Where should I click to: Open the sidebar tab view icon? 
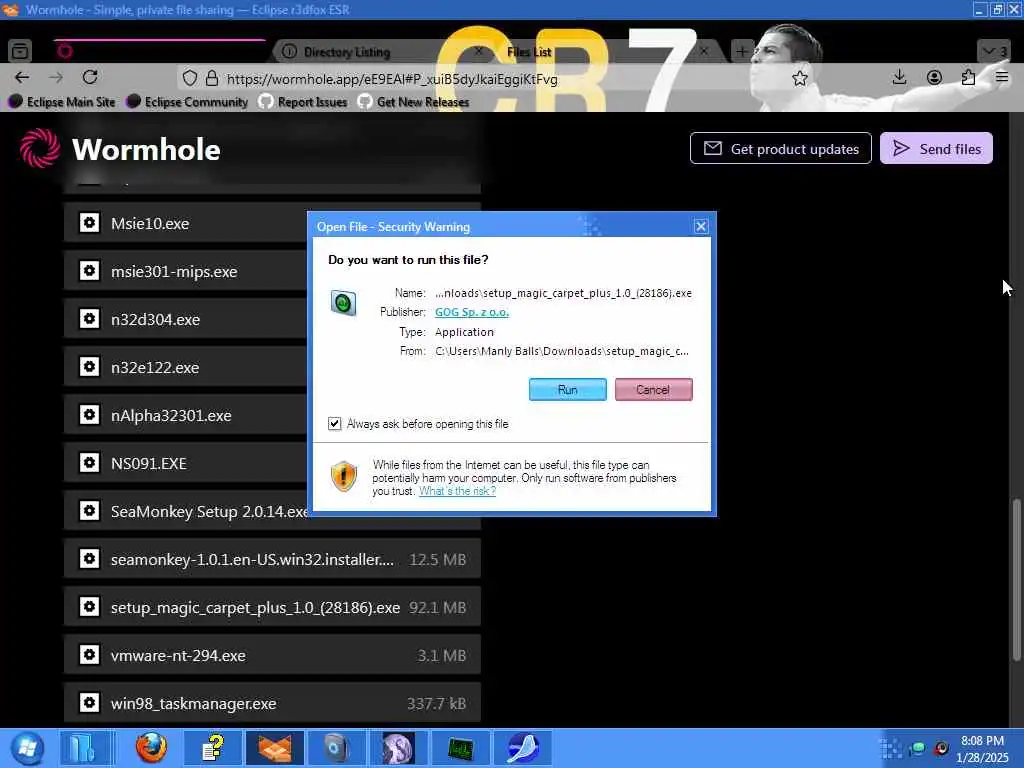tap(20, 50)
